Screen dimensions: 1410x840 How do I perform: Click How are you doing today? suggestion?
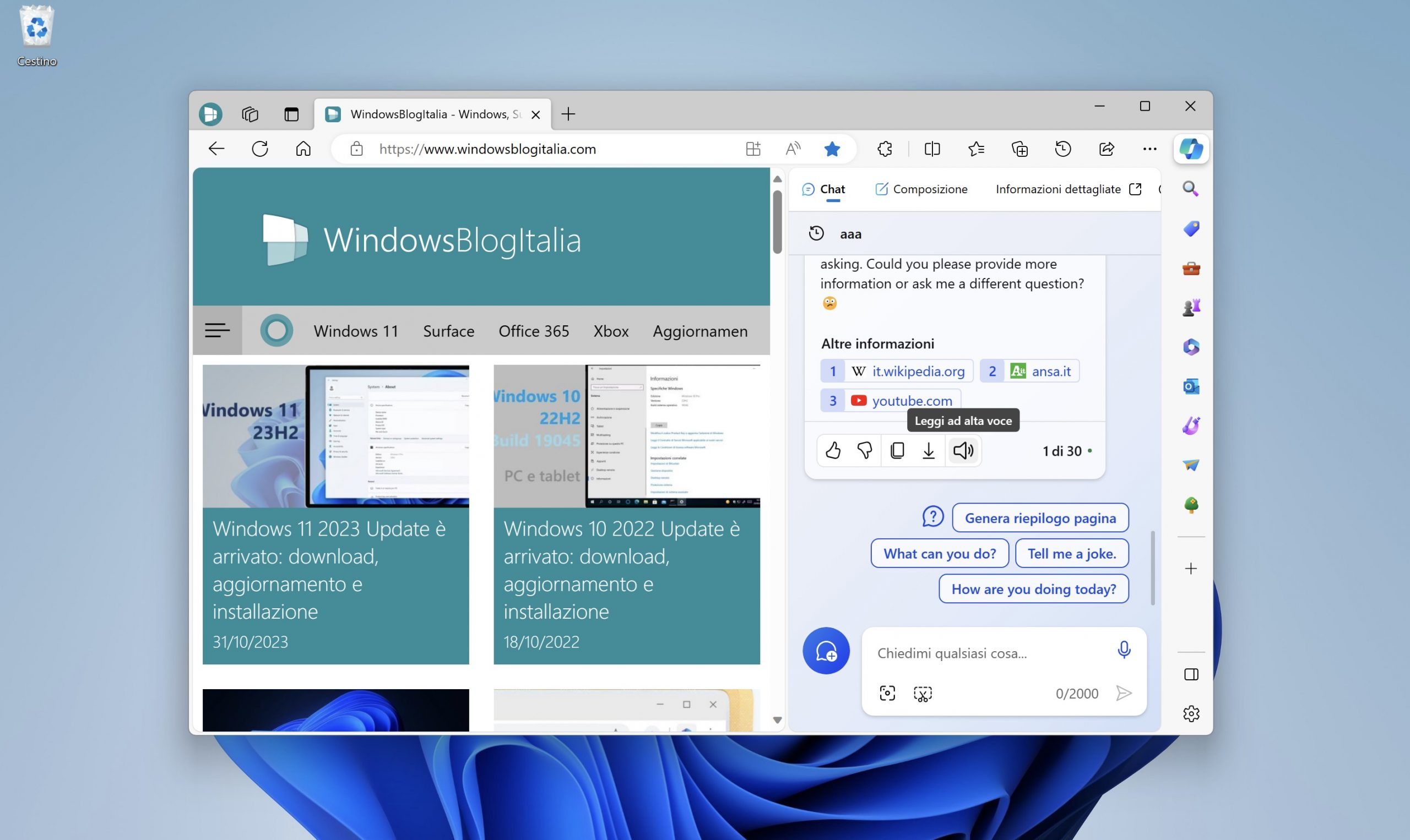coord(1033,589)
